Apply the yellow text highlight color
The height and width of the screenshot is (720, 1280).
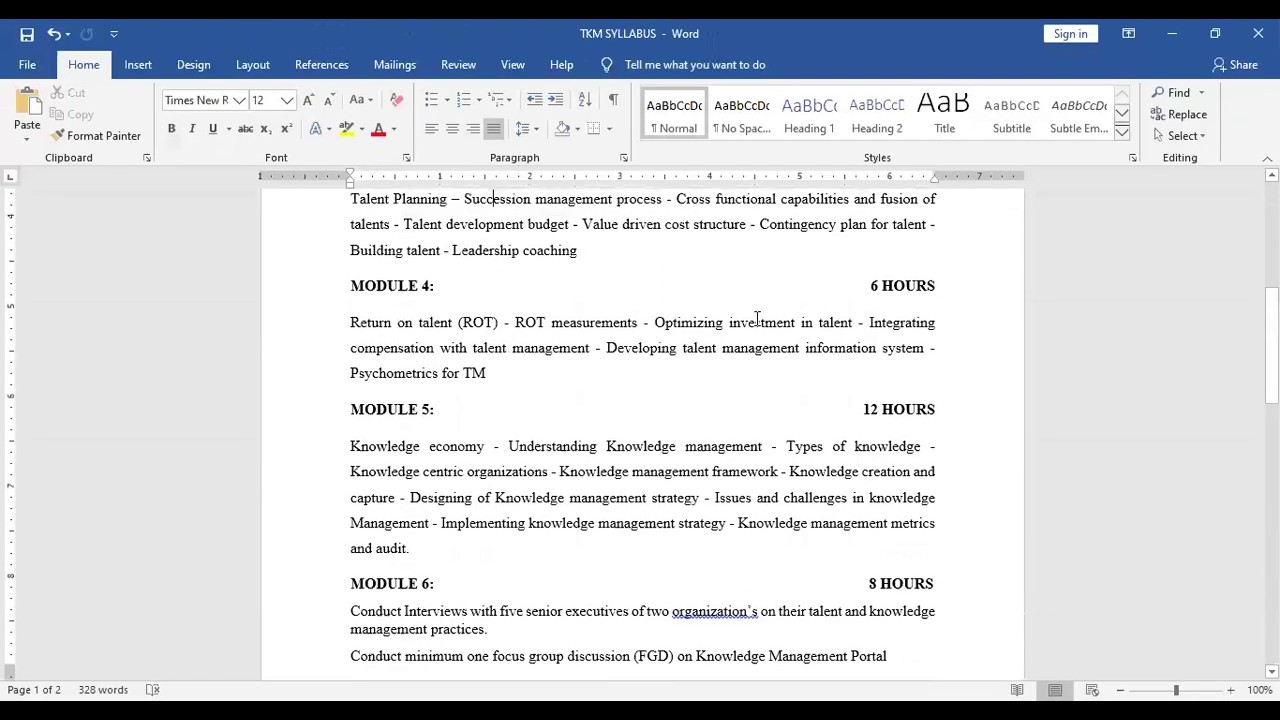(346, 129)
